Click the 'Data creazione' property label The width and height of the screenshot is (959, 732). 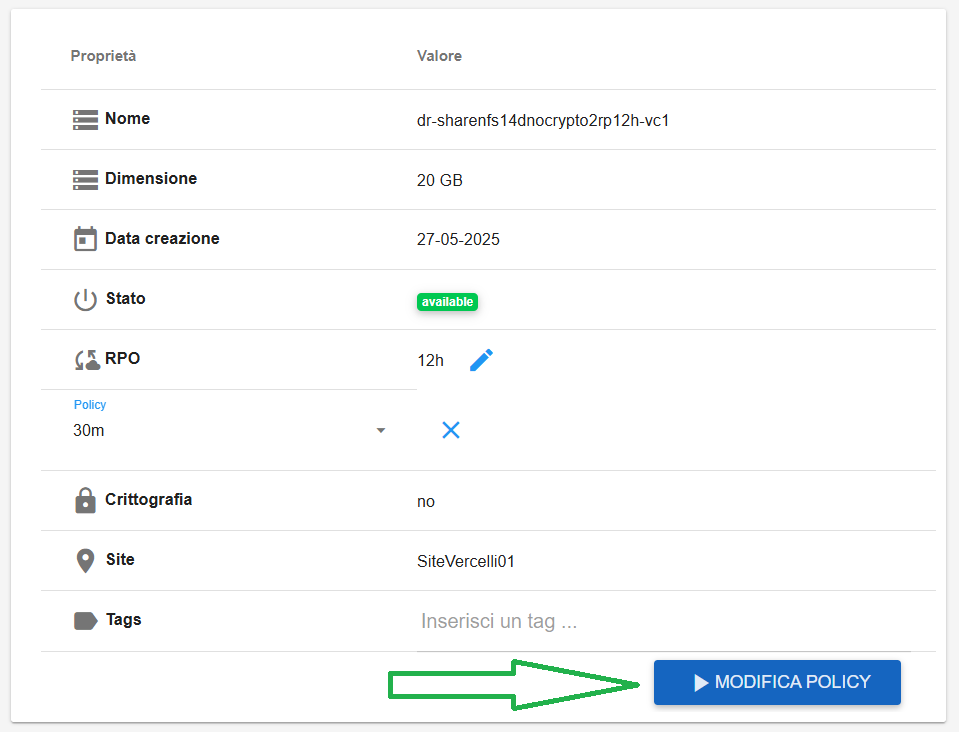[x=162, y=238]
